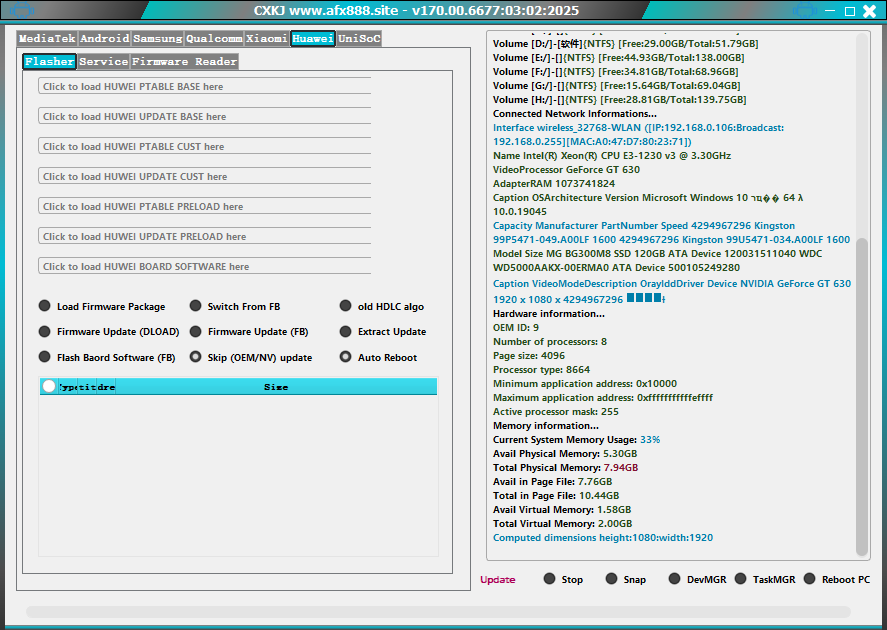Screen dimensions: 887x630
Task: Click 'Number of processors: 8' log line
Action: click(550, 342)
